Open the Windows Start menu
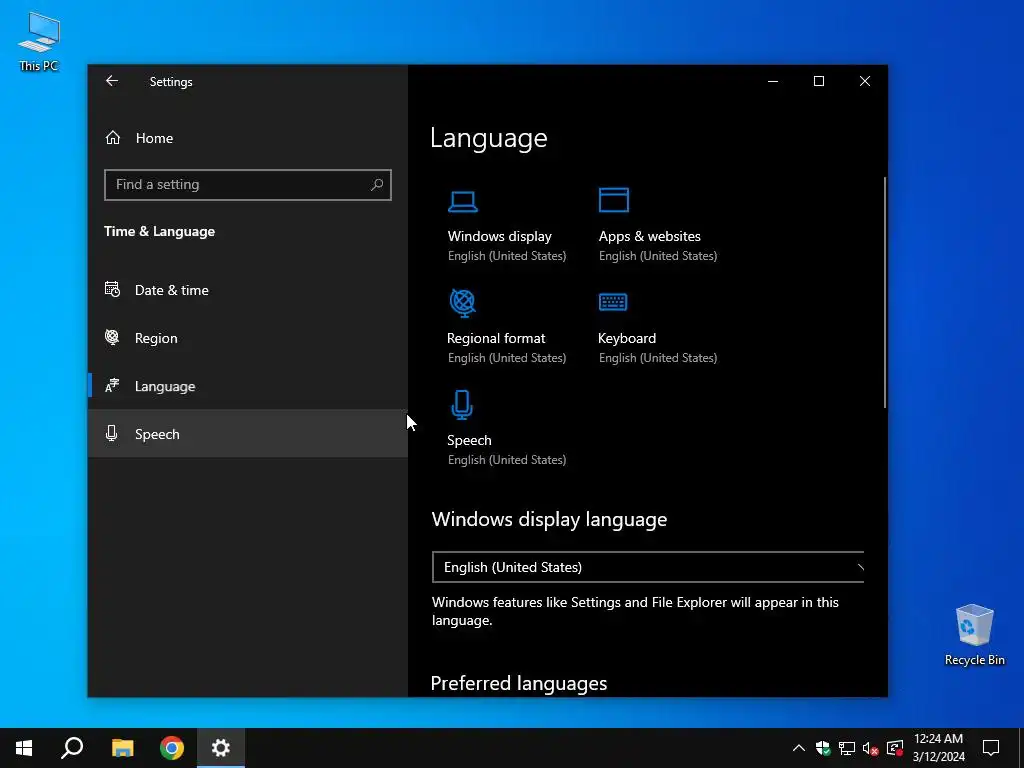The height and width of the screenshot is (768, 1024). point(24,748)
